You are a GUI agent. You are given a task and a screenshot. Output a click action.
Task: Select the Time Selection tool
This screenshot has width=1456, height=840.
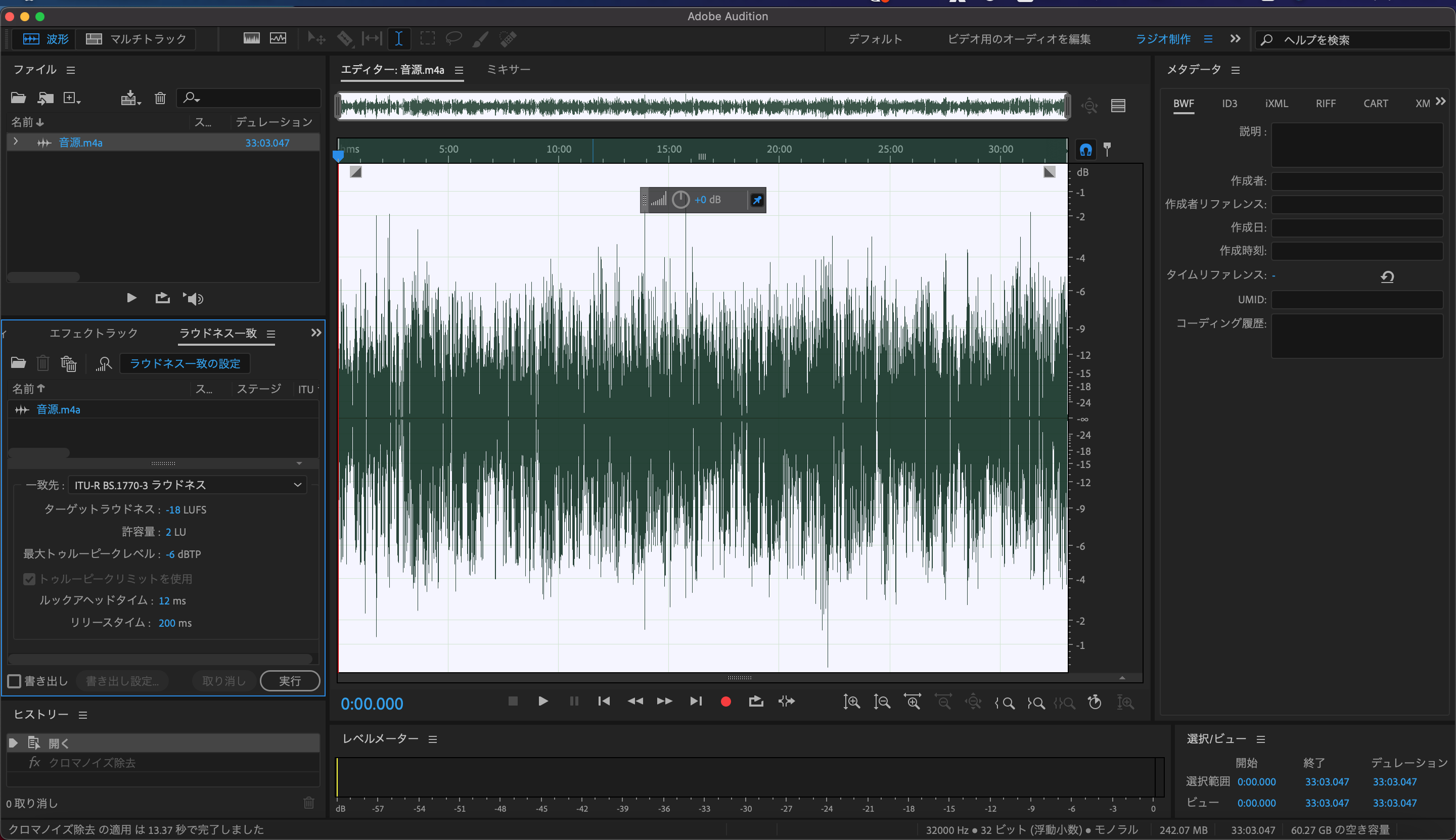point(398,38)
